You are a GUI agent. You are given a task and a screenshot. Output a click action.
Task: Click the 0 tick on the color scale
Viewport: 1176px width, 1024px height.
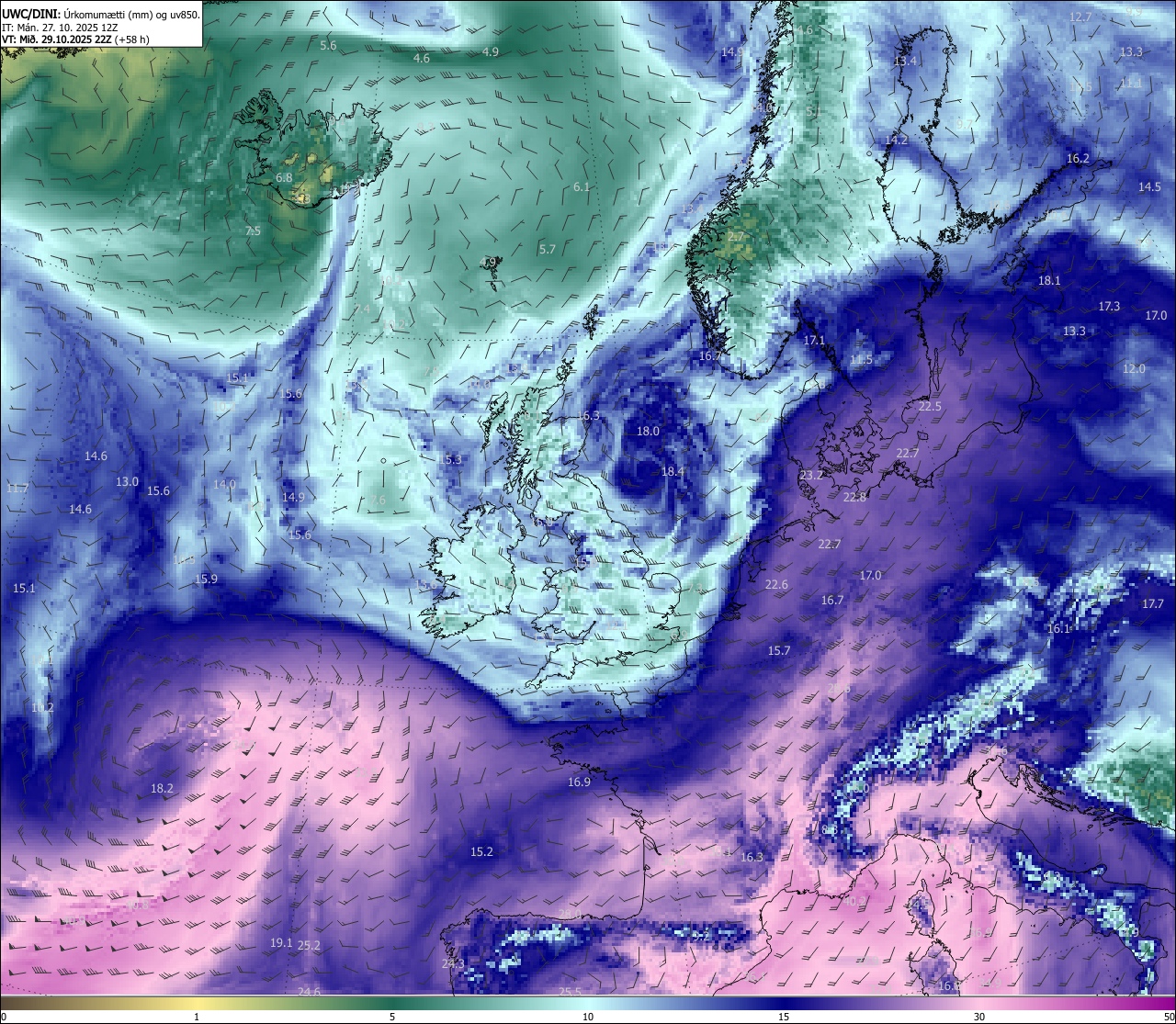click(4, 1017)
